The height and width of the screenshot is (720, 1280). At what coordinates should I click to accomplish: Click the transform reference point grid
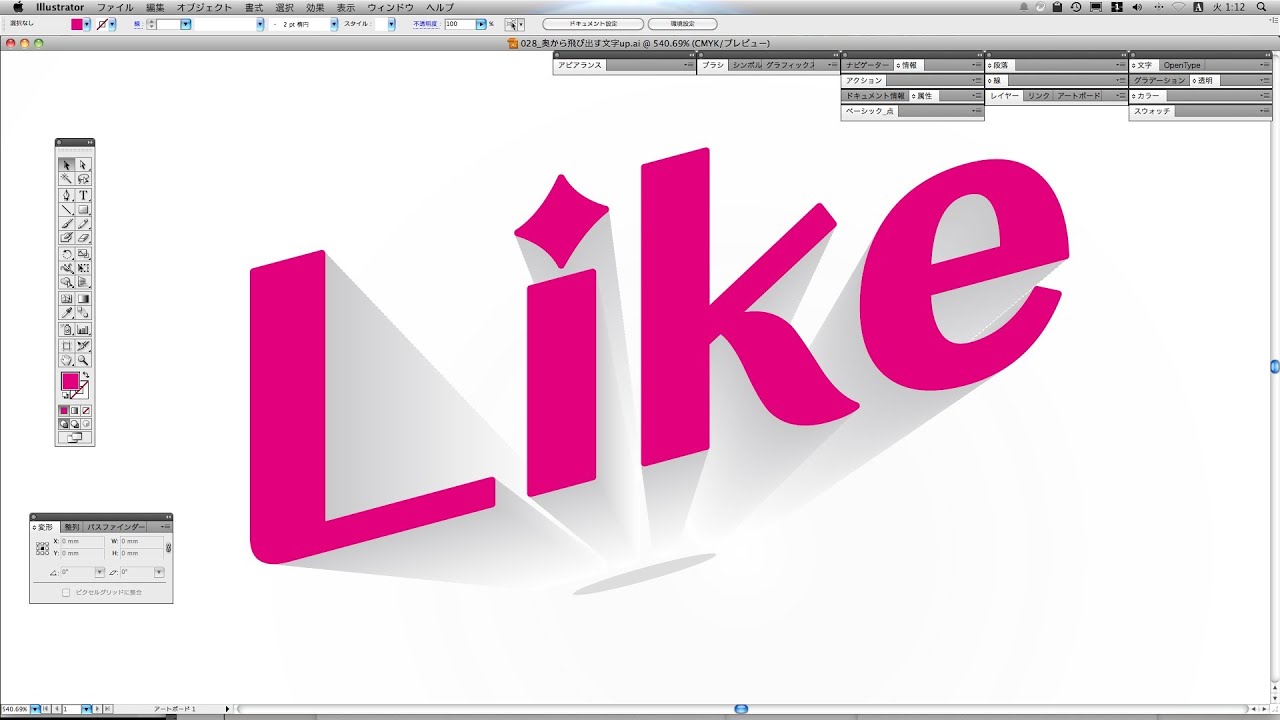(x=42, y=548)
